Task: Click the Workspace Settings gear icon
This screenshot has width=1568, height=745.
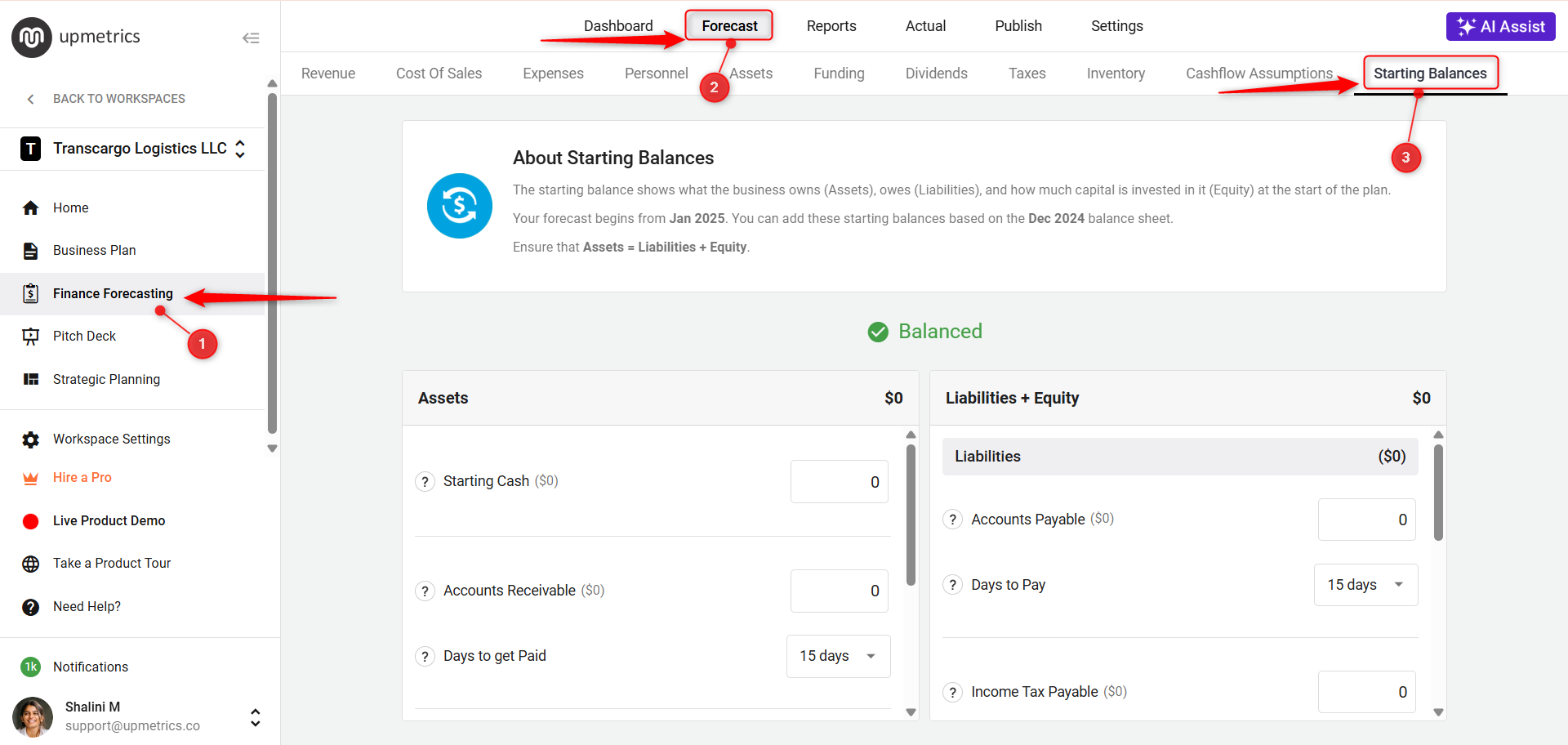Action: [x=31, y=439]
